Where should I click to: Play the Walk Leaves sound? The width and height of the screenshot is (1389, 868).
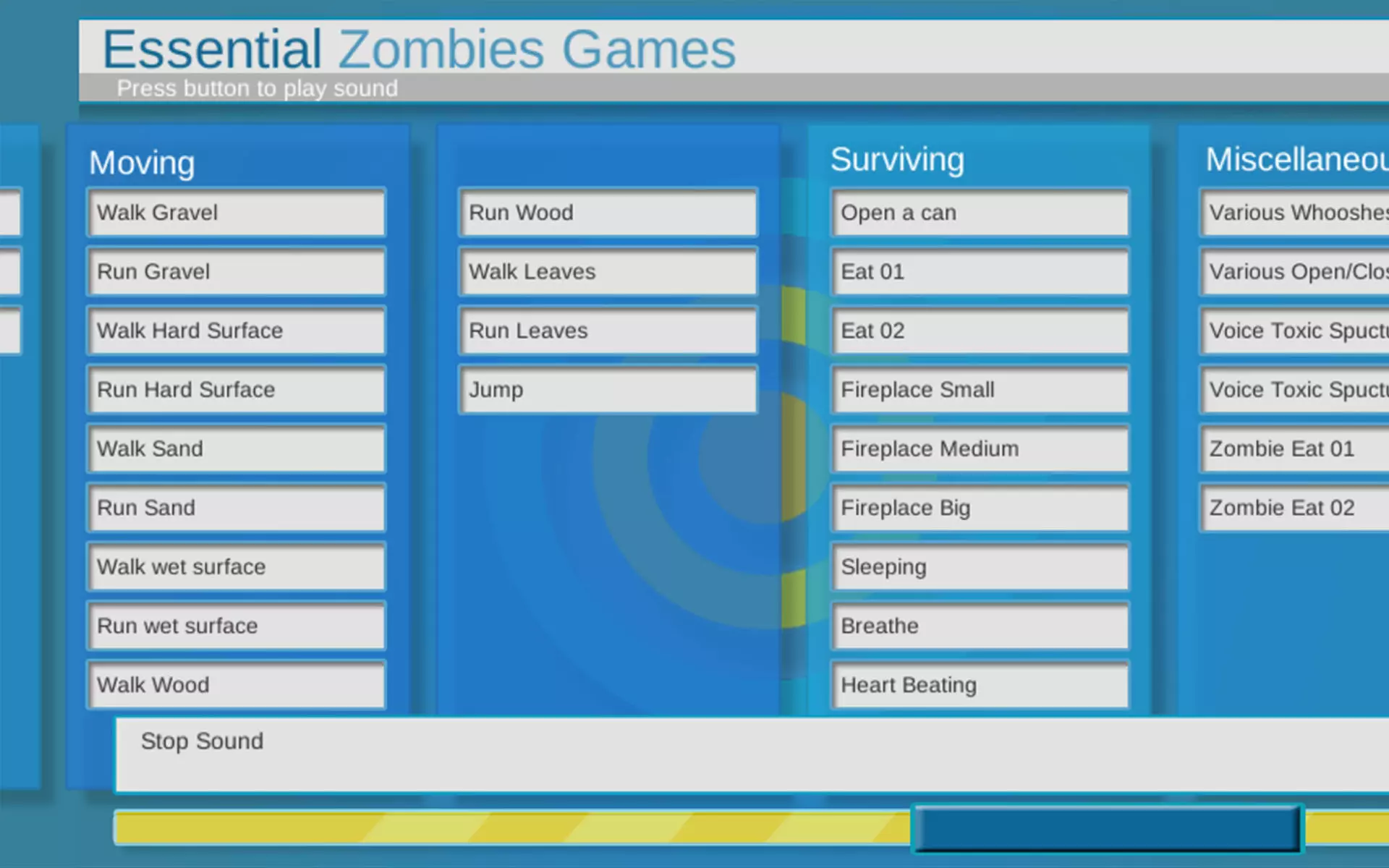pyautogui.click(x=608, y=272)
